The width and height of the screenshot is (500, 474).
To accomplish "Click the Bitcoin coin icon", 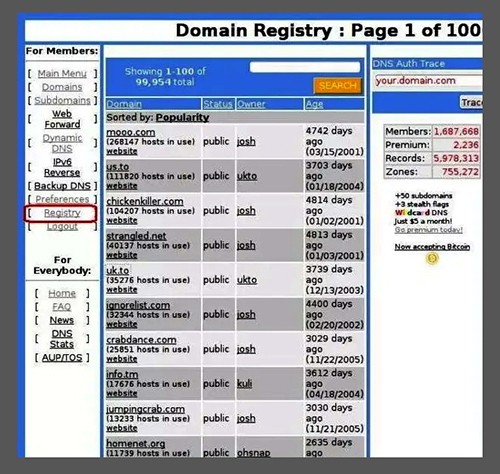I will [432, 258].
